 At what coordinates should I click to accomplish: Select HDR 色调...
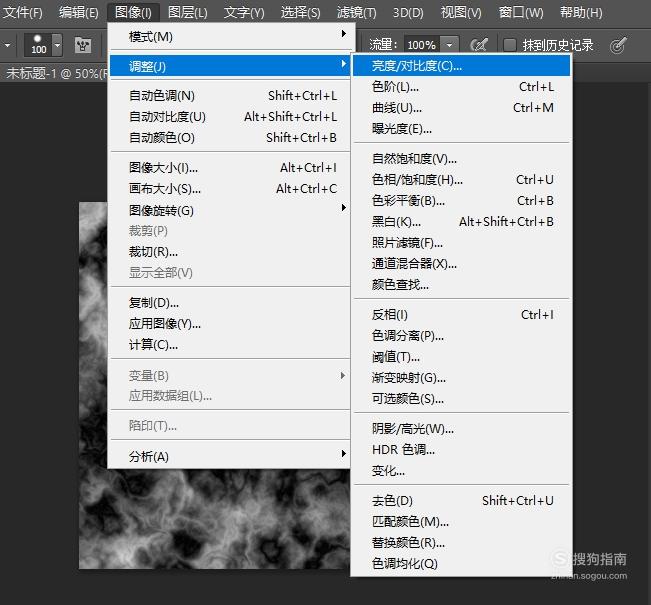pos(461,450)
